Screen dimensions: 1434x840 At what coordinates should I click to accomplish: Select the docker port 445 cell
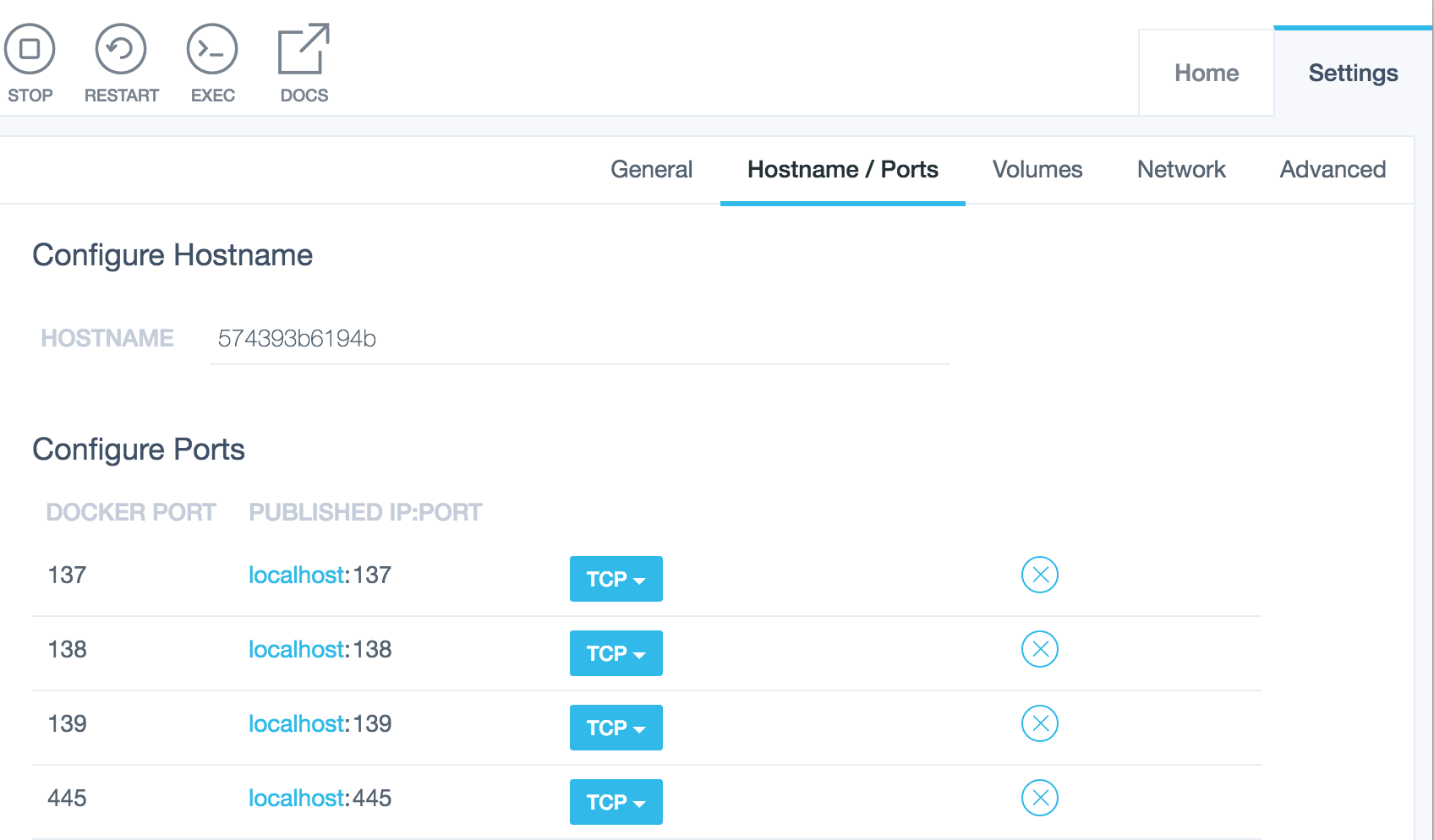[x=68, y=799]
